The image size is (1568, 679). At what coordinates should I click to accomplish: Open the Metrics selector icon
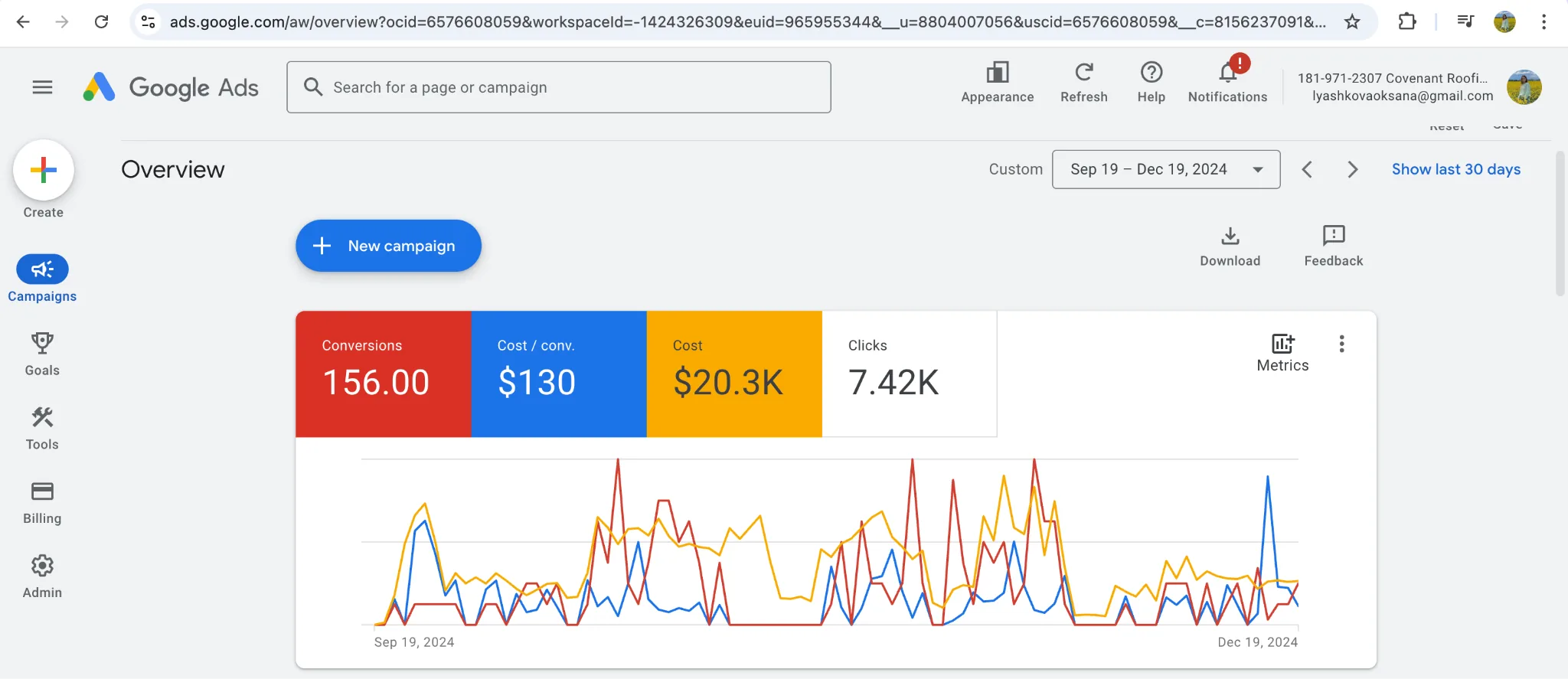[1282, 353]
